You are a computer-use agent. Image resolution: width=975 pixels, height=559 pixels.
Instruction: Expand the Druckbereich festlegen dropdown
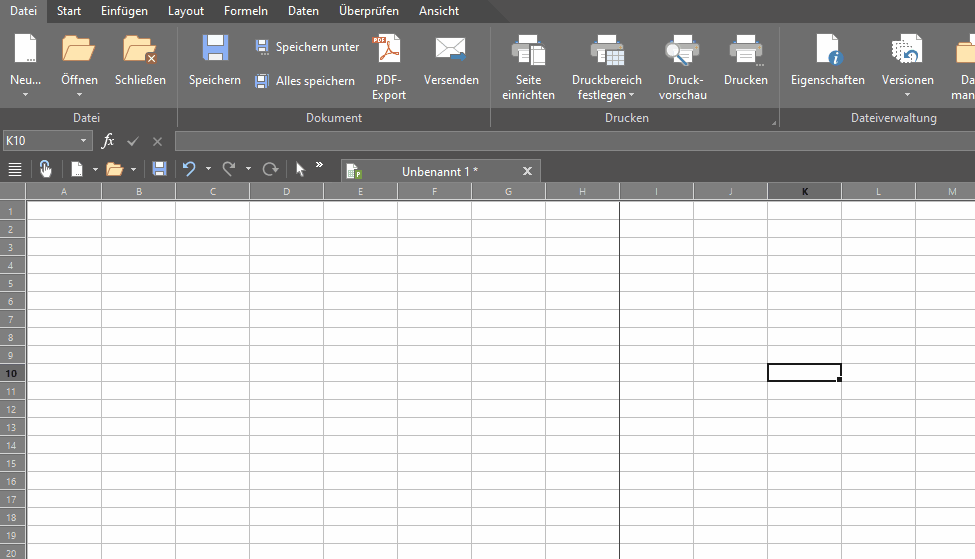631,96
